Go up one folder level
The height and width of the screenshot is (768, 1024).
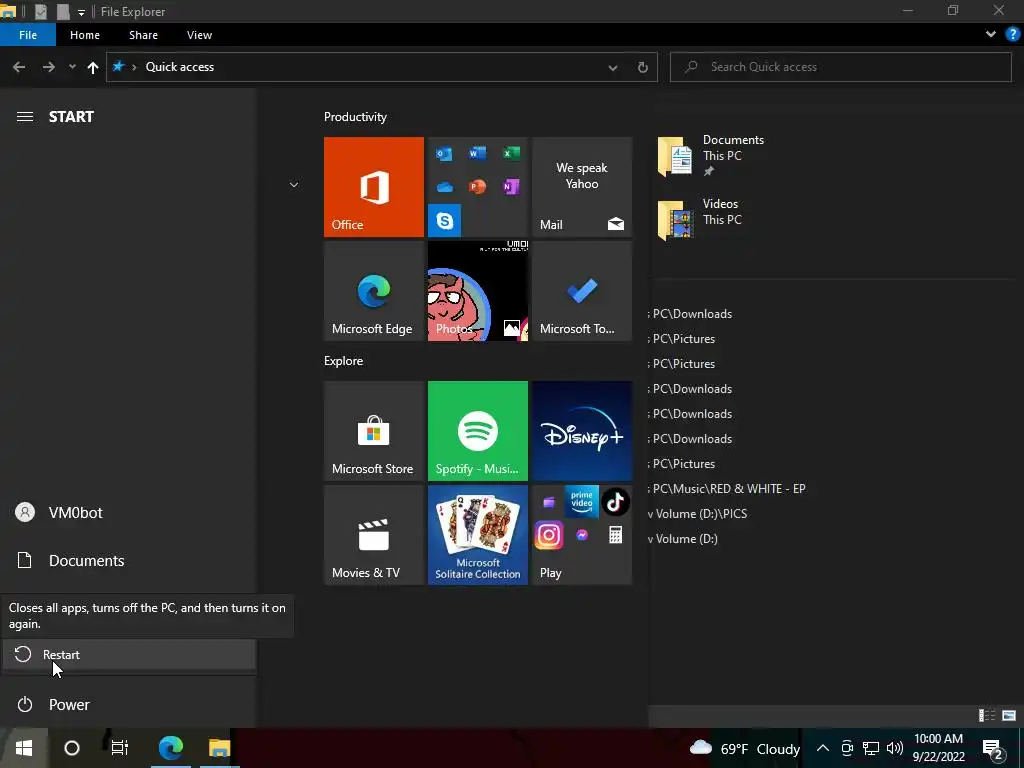point(93,67)
